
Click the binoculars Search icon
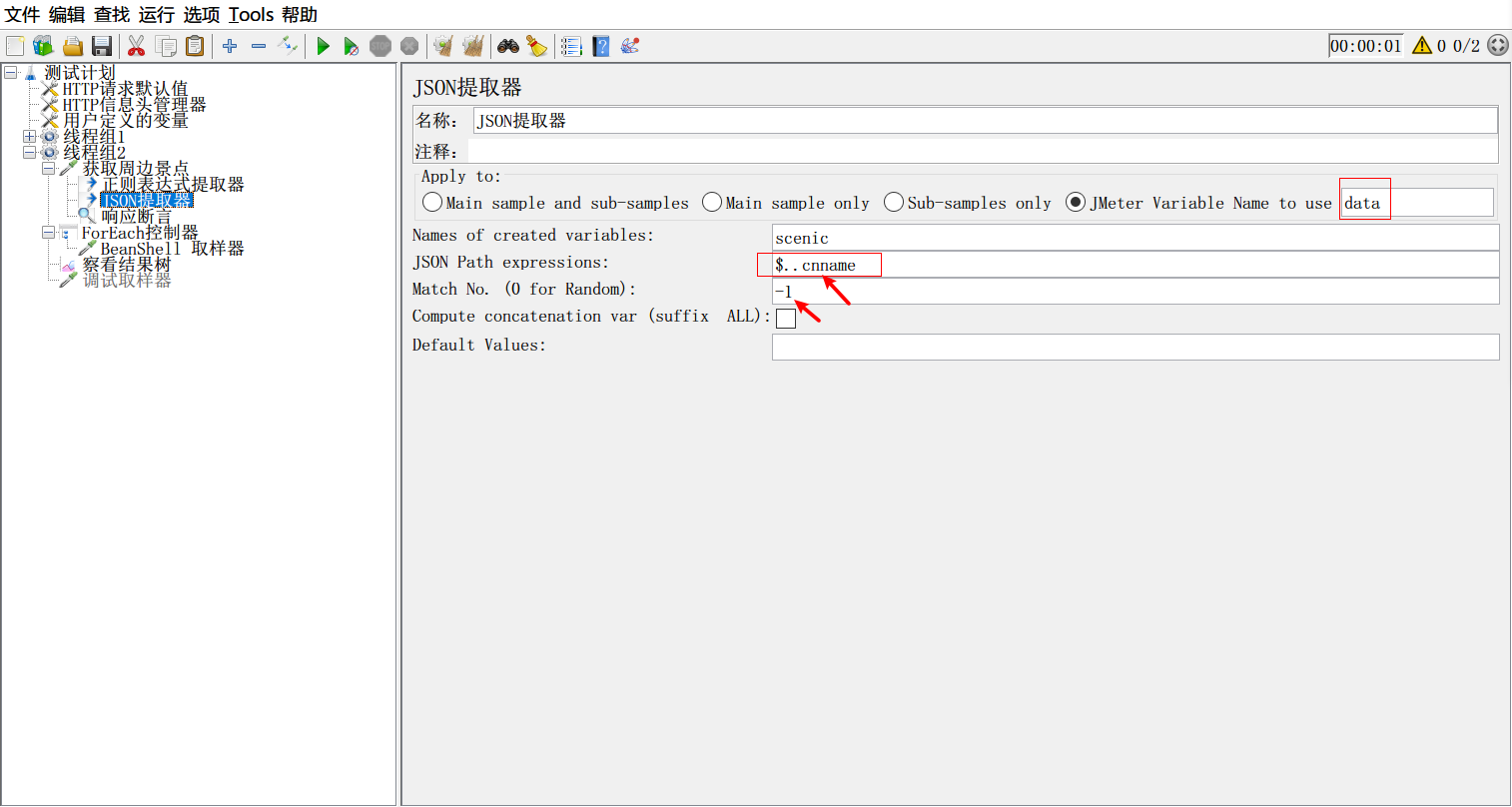pos(508,46)
